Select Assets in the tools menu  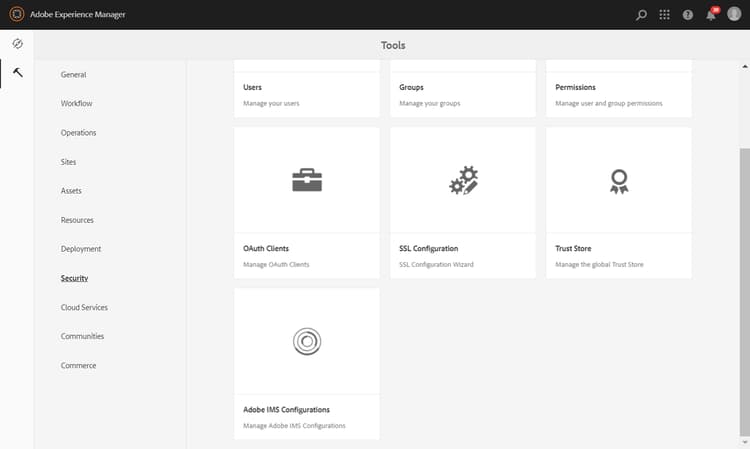click(x=71, y=191)
